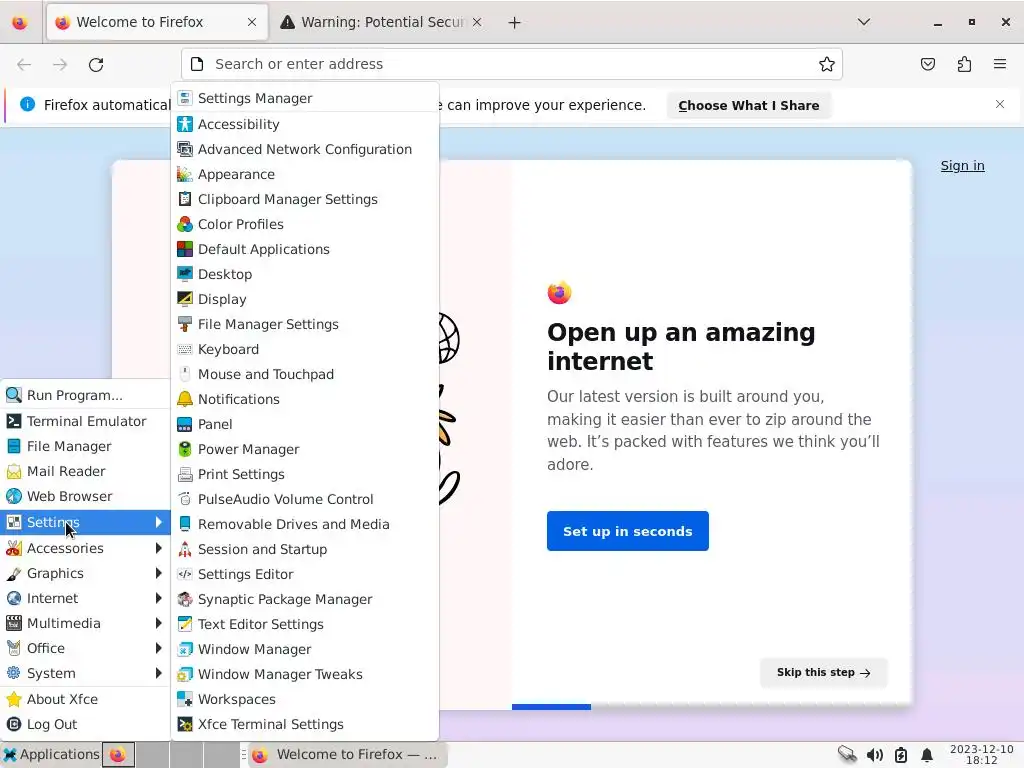Open Appearance settings
The height and width of the screenshot is (768, 1024).
pyautogui.click(x=305, y=174)
